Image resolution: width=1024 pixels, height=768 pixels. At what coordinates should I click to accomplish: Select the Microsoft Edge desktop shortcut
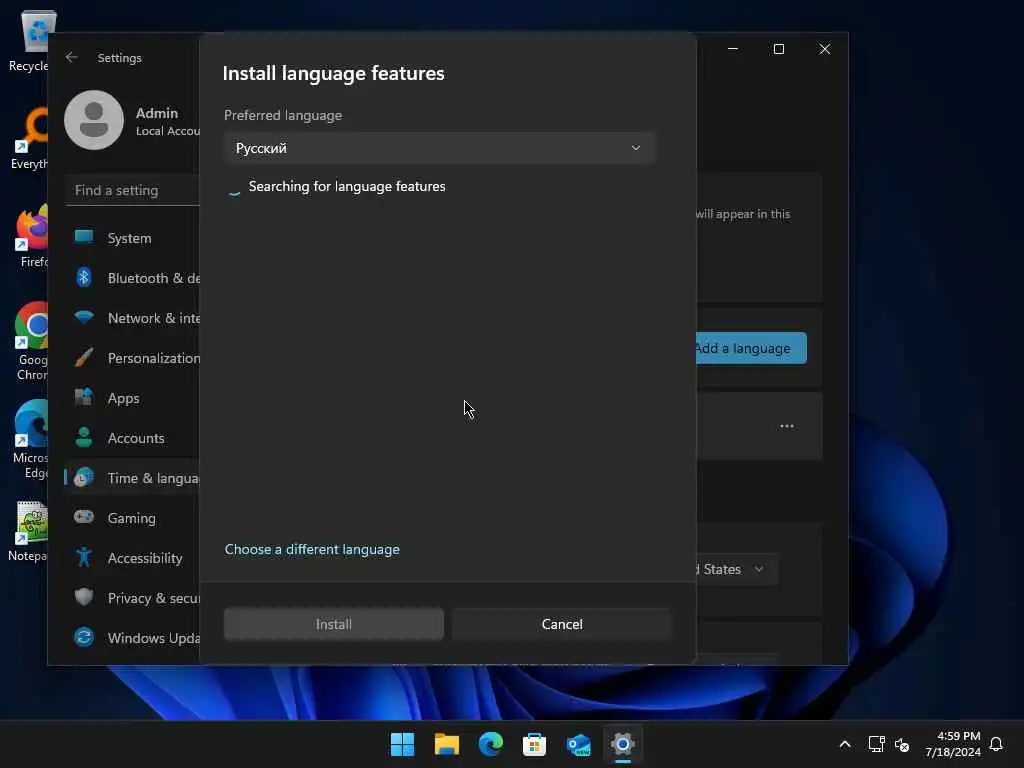click(31, 440)
